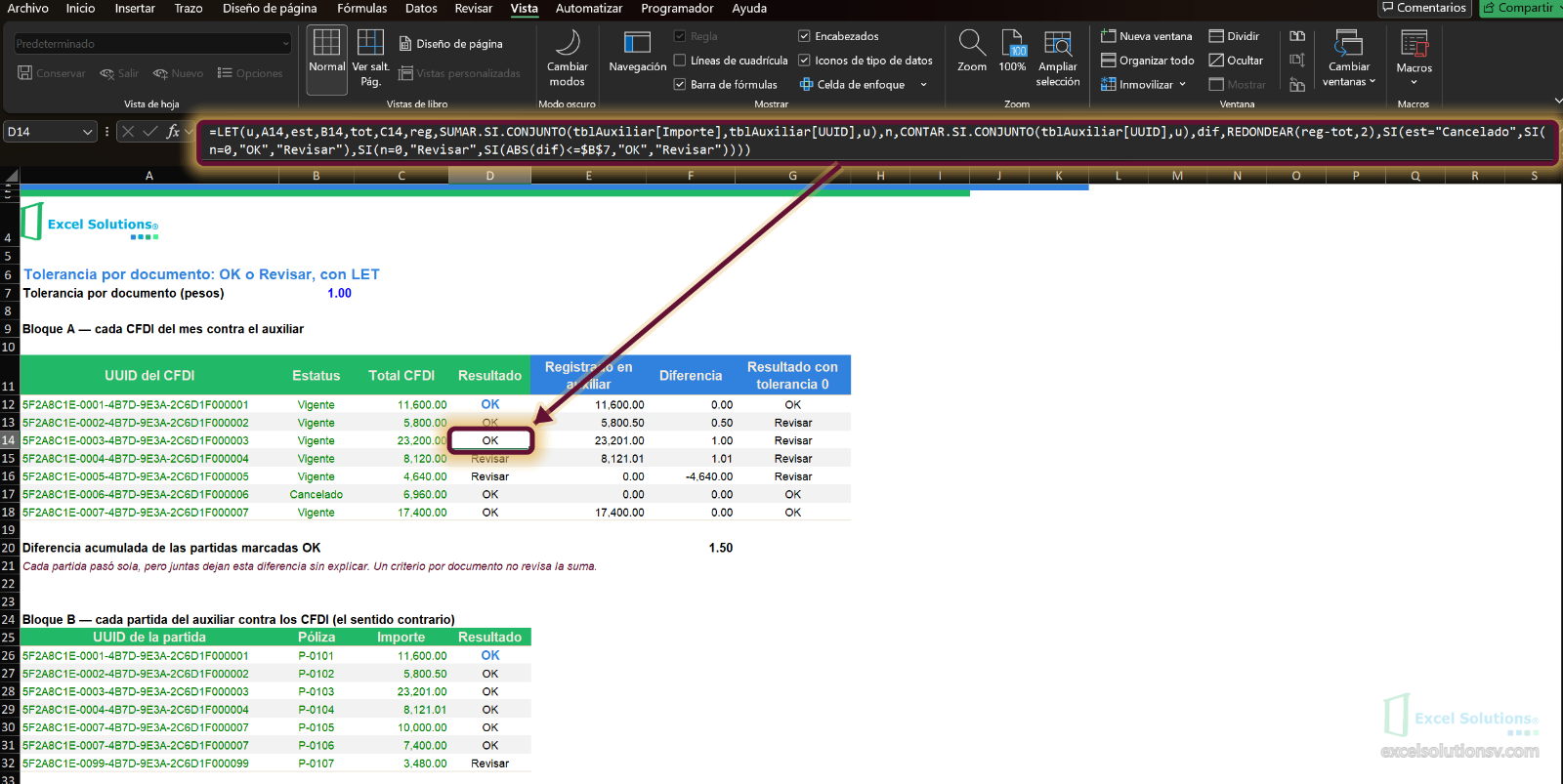Viewport: 1563px width, 784px height.
Task: Open Vistas personalizadas
Action: pyautogui.click(x=459, y=73)
